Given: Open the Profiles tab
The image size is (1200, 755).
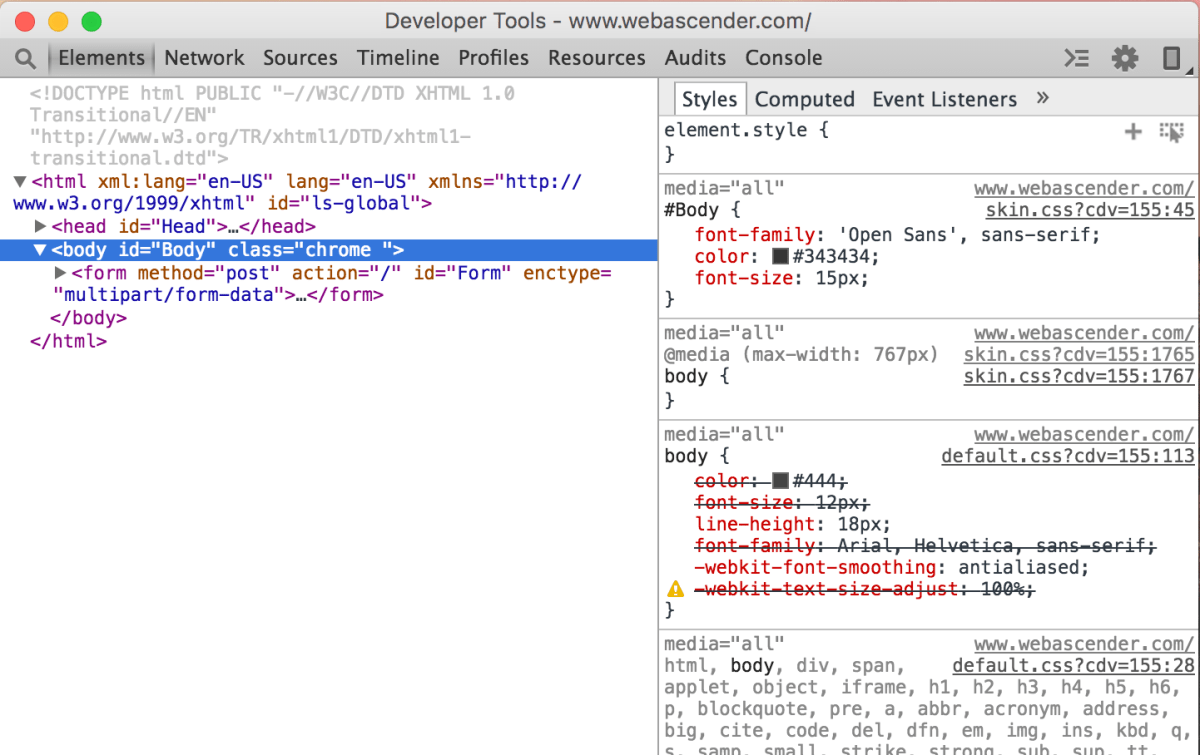Looking at the screenshot, I should pyautogui.click(x=494, y=58).
